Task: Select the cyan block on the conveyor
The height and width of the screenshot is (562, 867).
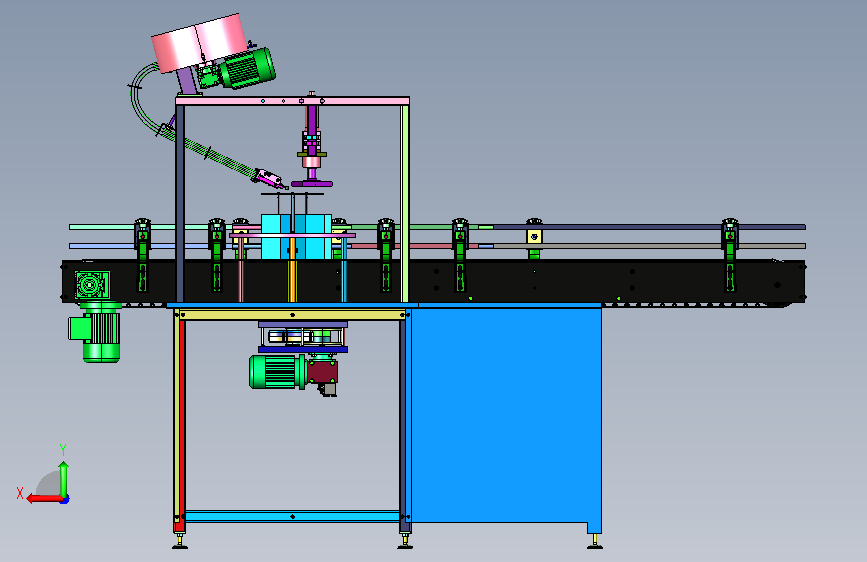Action: 296,237
